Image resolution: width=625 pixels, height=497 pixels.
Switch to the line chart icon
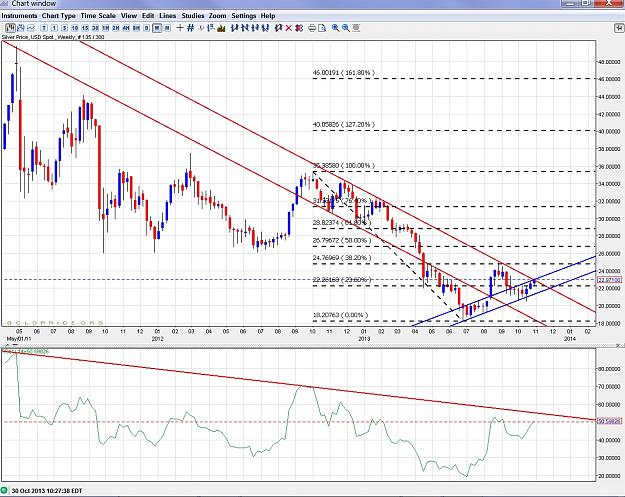point(31,28)
